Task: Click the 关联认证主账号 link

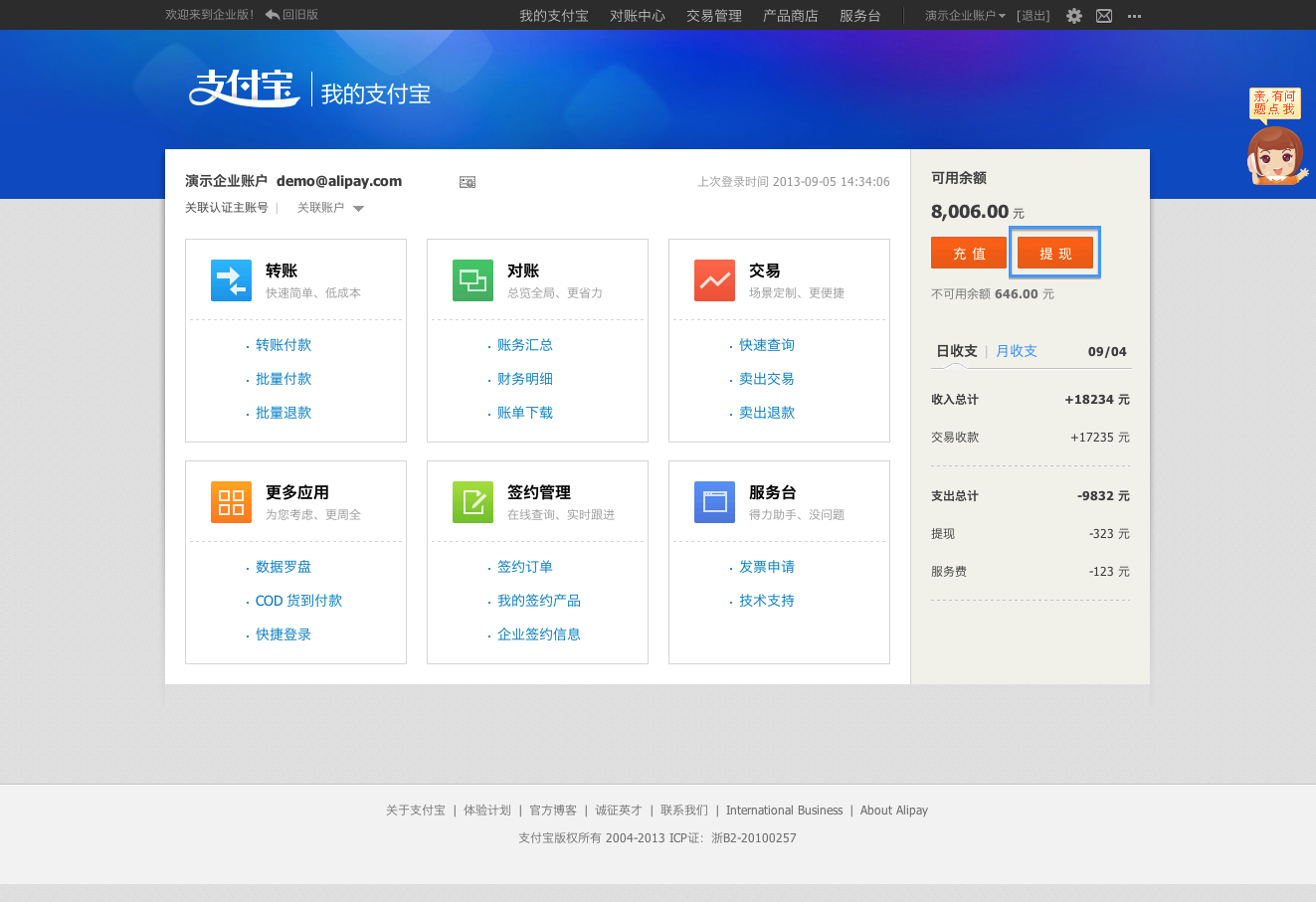Action: (227, 208)
